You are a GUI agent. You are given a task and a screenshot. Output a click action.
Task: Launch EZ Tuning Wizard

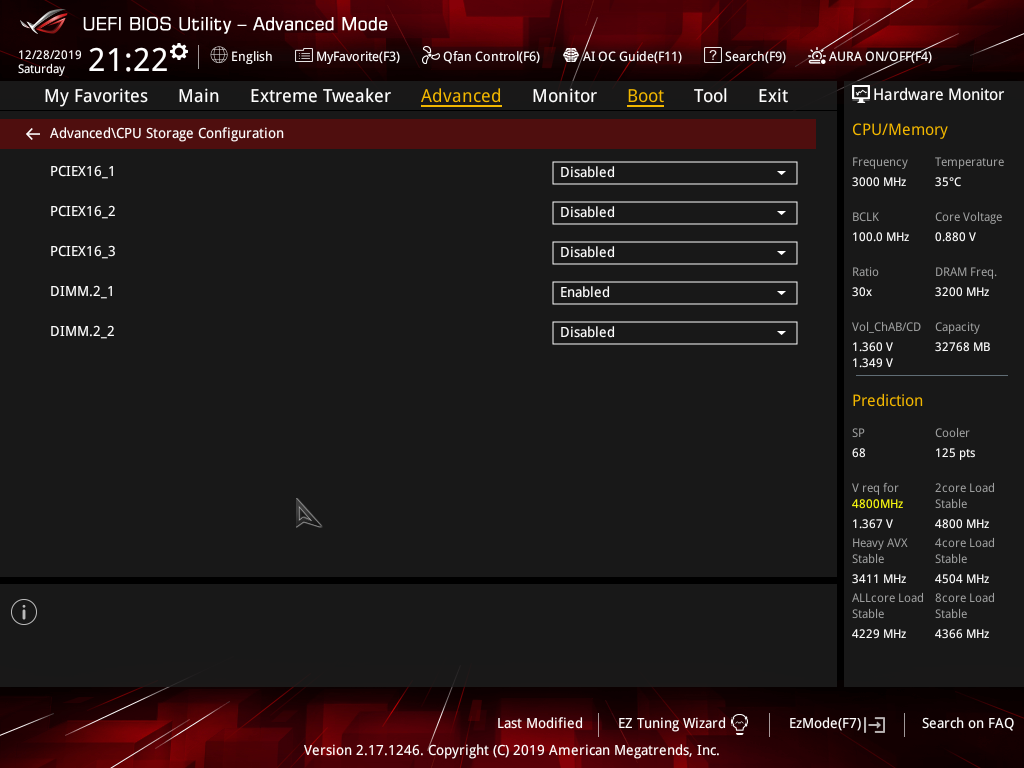pyautogui.click(x=683, y=724)
